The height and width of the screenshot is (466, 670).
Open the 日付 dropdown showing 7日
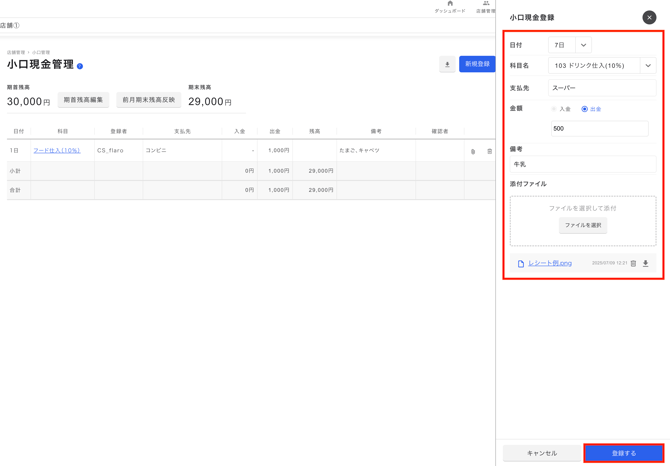coord(570,45)
